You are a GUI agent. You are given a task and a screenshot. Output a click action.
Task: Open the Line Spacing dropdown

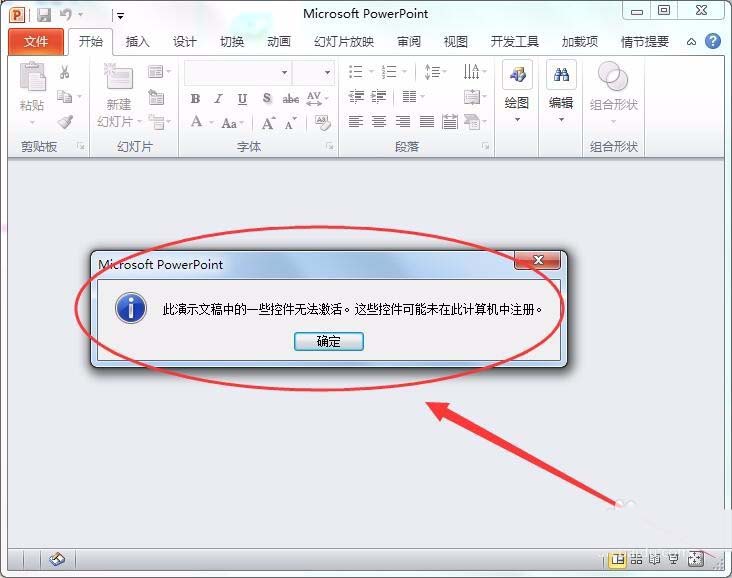click(x=435, y=72)
